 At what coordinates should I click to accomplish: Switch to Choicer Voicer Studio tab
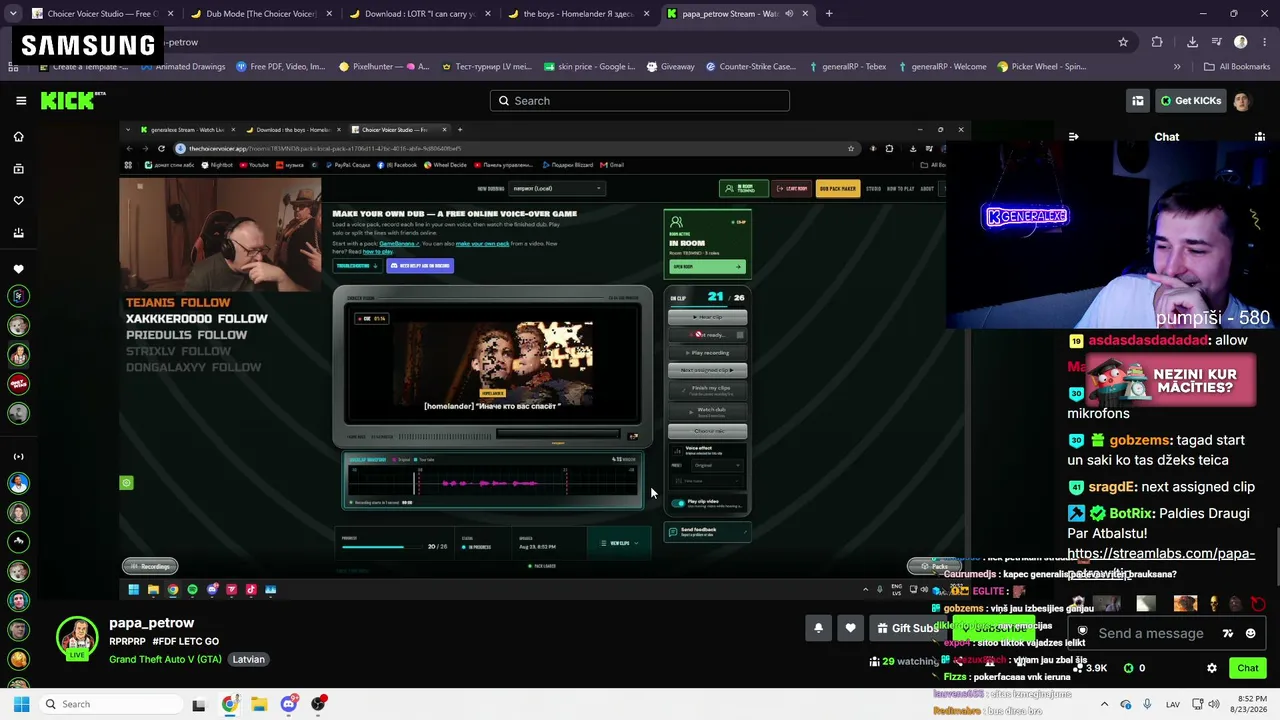[101, 14]
